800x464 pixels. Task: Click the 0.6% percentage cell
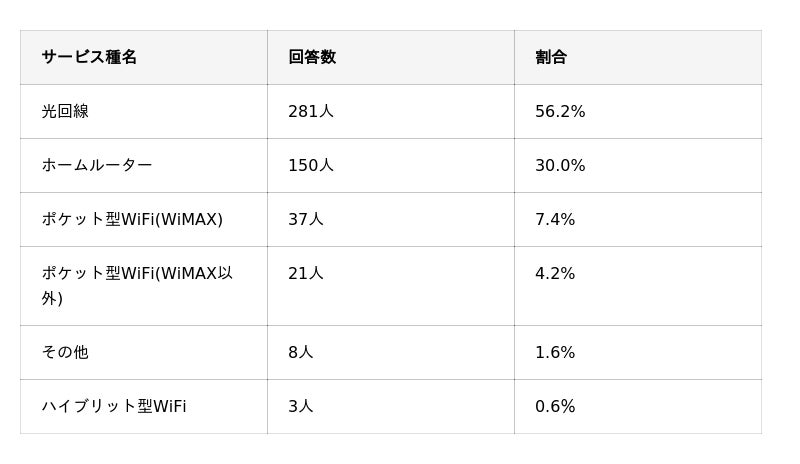(x=555, y=407)
